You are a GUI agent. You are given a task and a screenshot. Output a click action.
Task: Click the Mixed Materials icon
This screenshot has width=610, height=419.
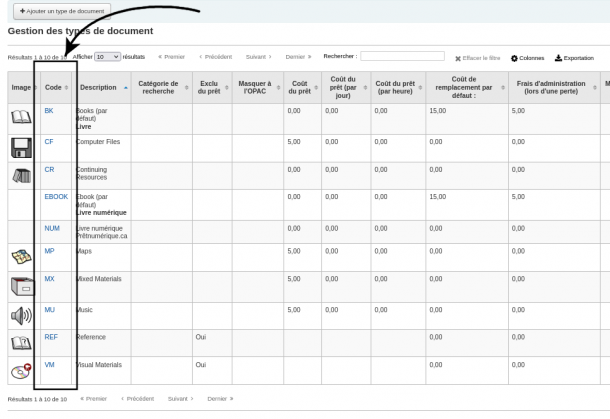pyautogui.click(x=20, y=285)
